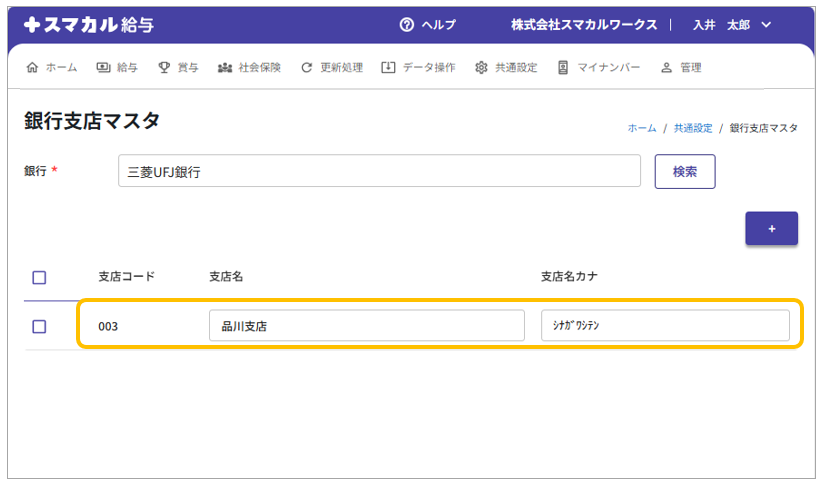The width and height of the screenshot is (823, 486).
Task: Follow the ホーム breadcrumb link
Action: tap(642, 128)
